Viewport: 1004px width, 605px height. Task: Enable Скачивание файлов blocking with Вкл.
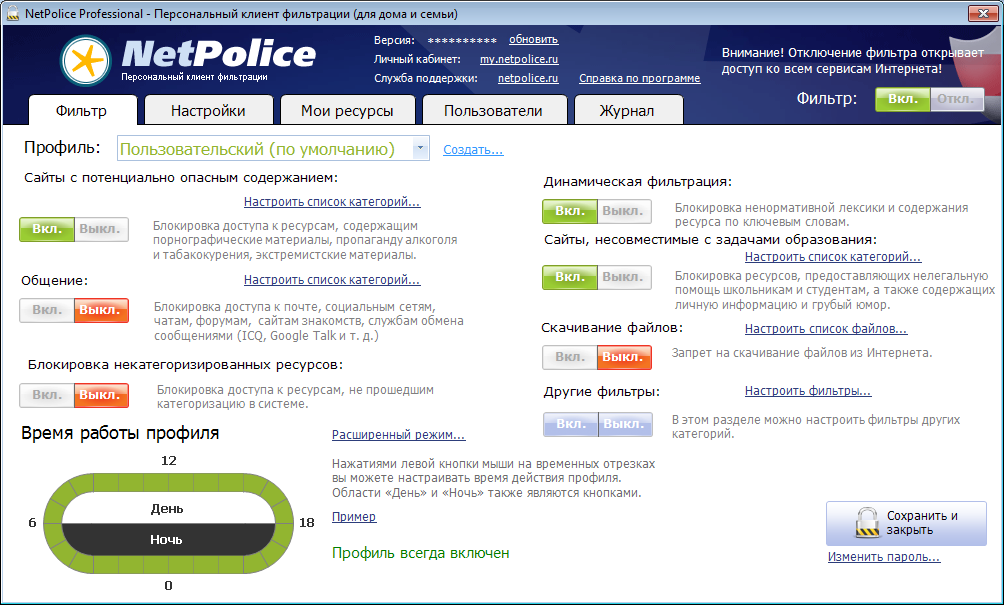click(x=570, y=357)
